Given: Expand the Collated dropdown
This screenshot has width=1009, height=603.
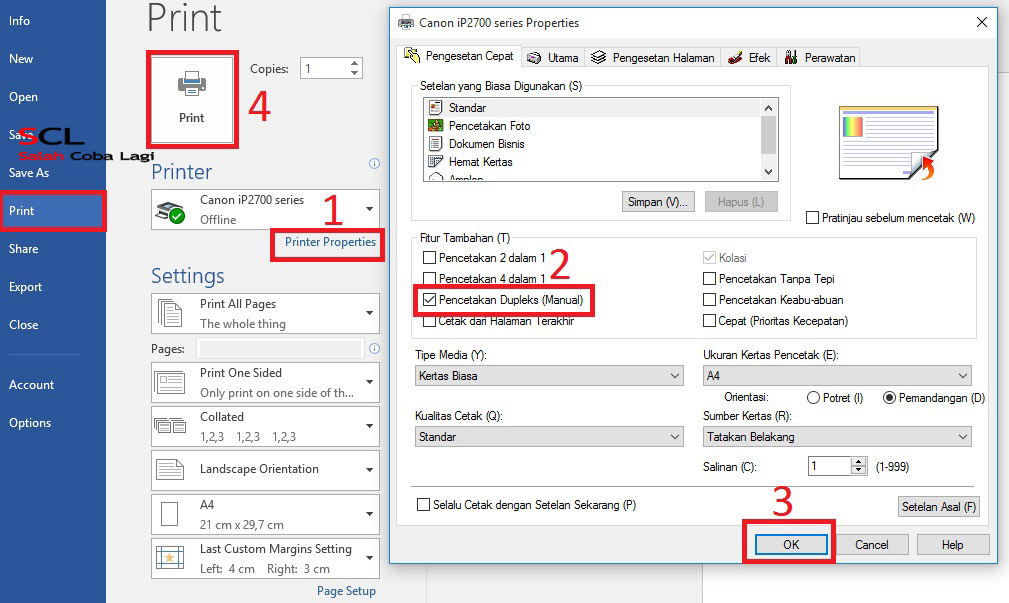Looking at the screenshot, I should 265,426.
